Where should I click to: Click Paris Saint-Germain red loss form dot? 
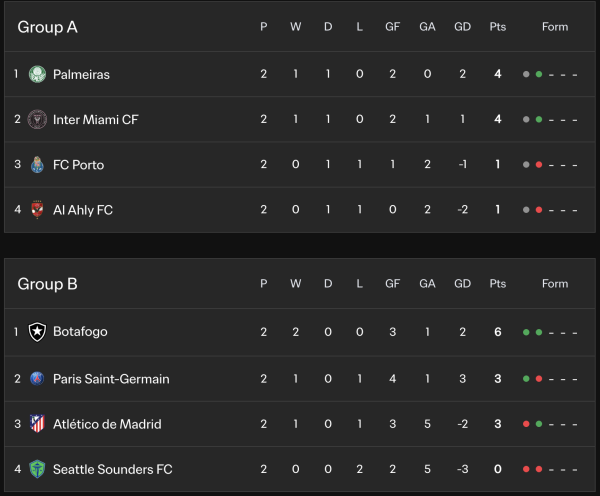point(539,379)
